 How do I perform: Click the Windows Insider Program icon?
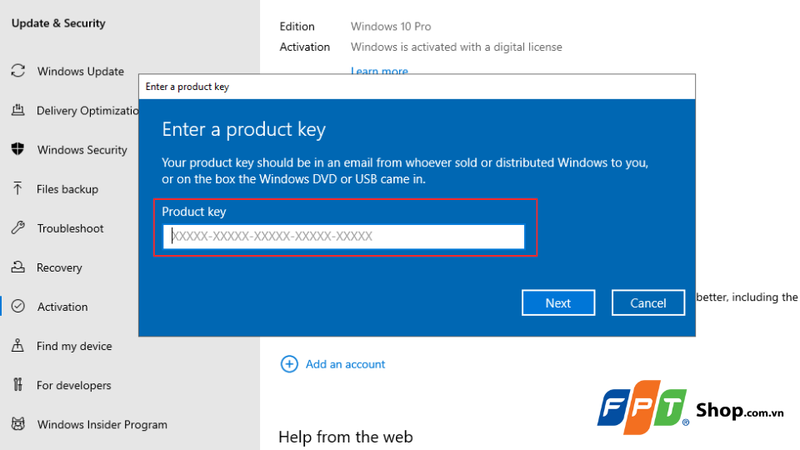coord(18,424)
